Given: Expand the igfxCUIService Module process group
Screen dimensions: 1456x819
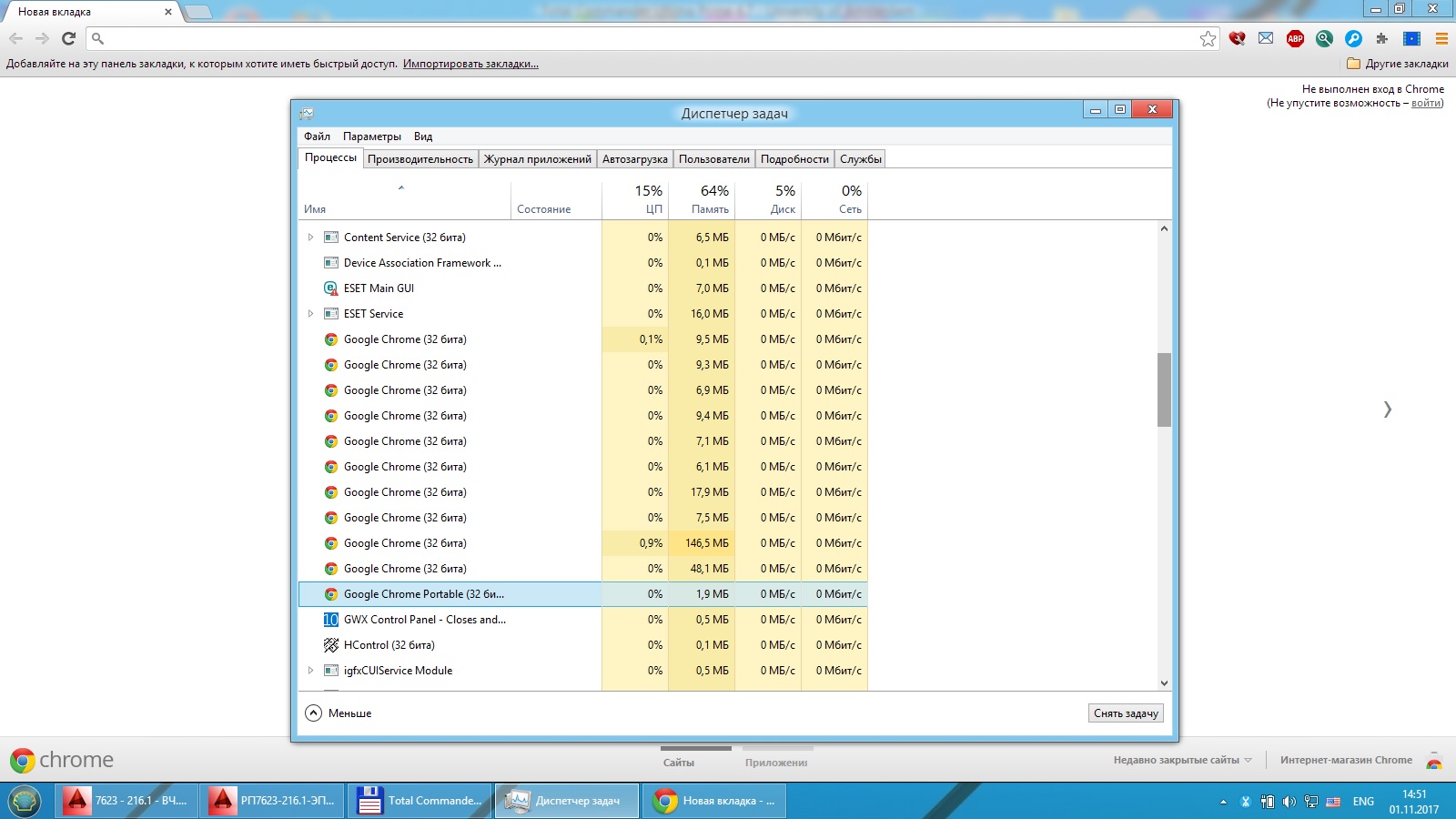Looking at the screenshot, I should tap(310, 671).
